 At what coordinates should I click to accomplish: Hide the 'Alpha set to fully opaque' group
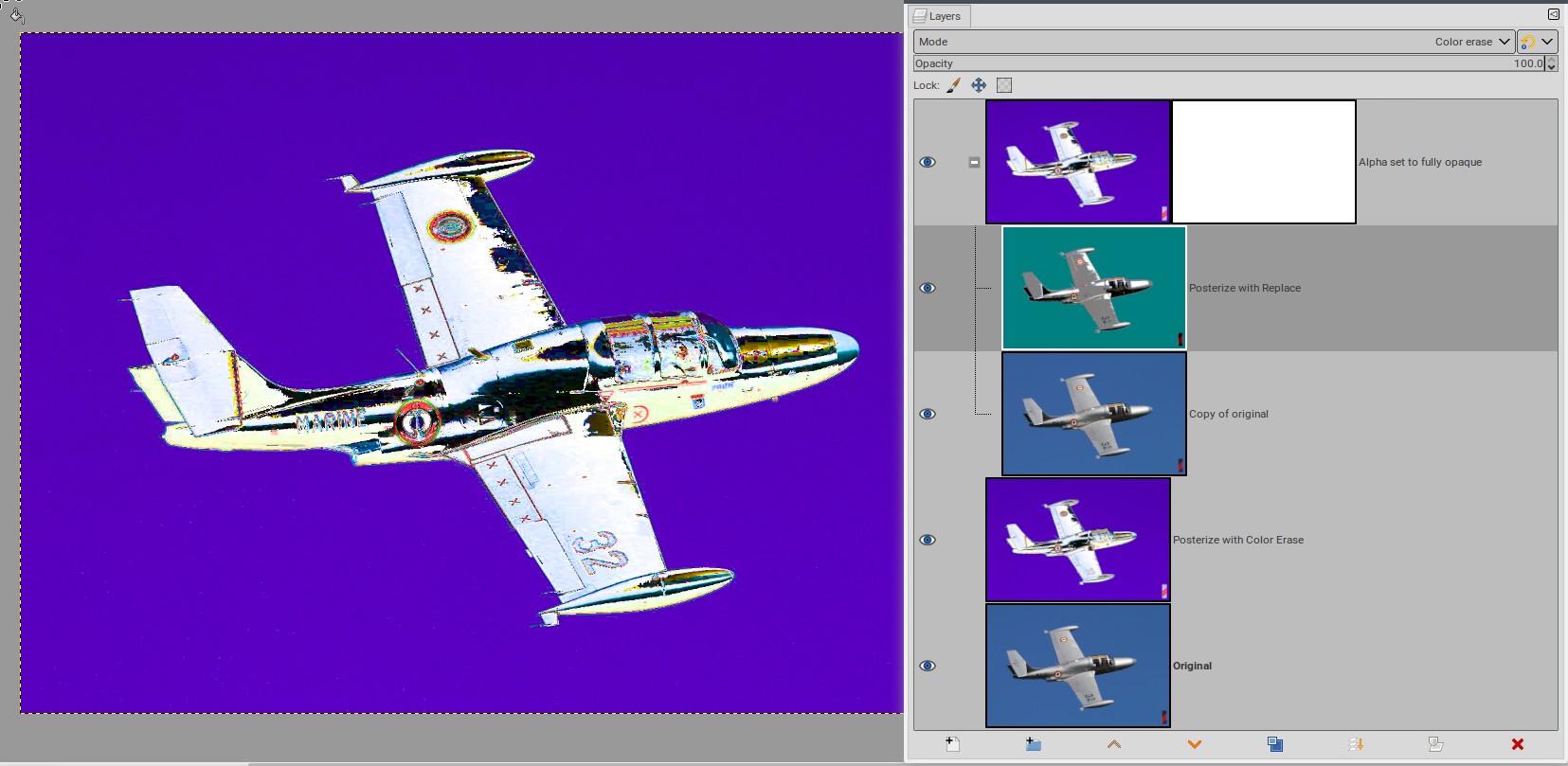[928, 162]
